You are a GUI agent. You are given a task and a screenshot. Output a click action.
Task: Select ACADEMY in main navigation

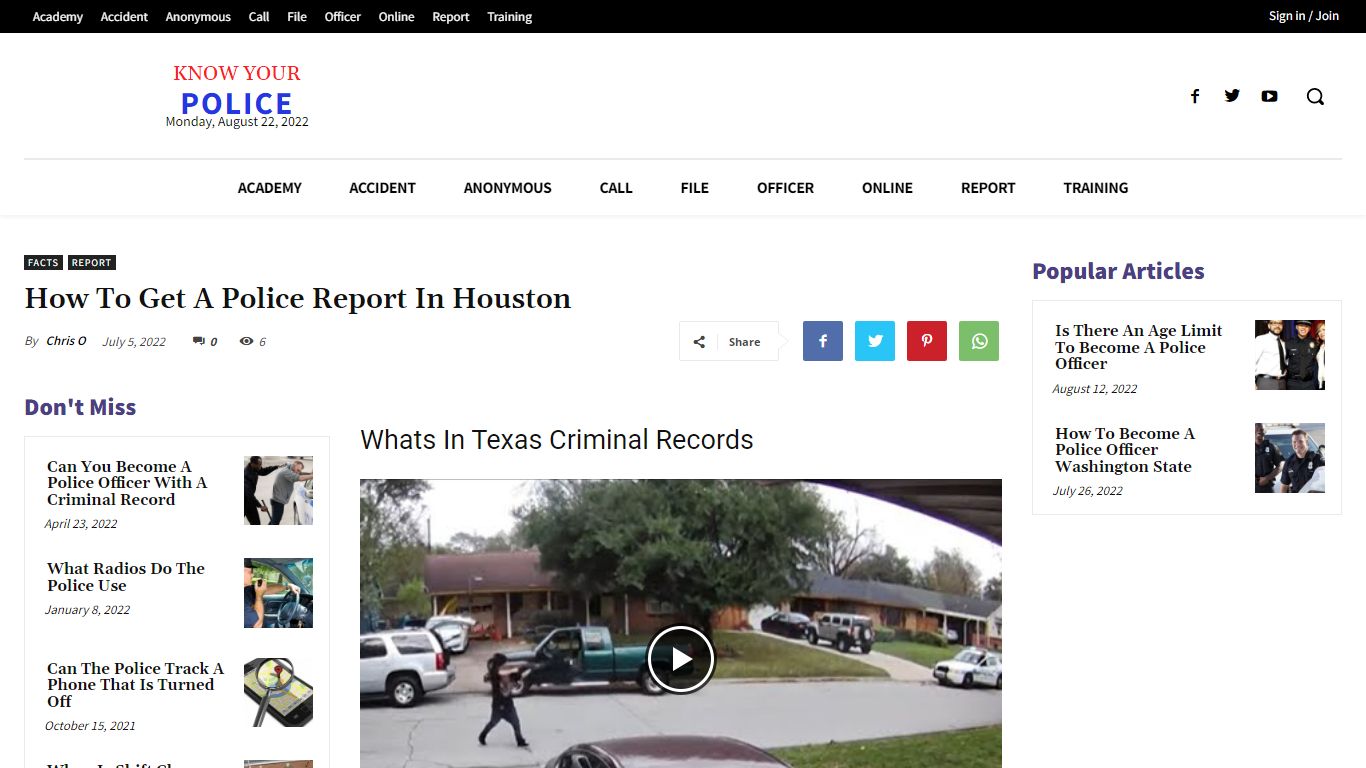[x=270, y=187]
